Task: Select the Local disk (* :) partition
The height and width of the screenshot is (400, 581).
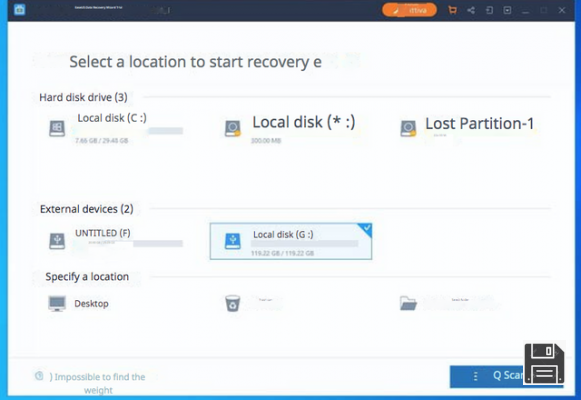Action: tap(290, 129)
